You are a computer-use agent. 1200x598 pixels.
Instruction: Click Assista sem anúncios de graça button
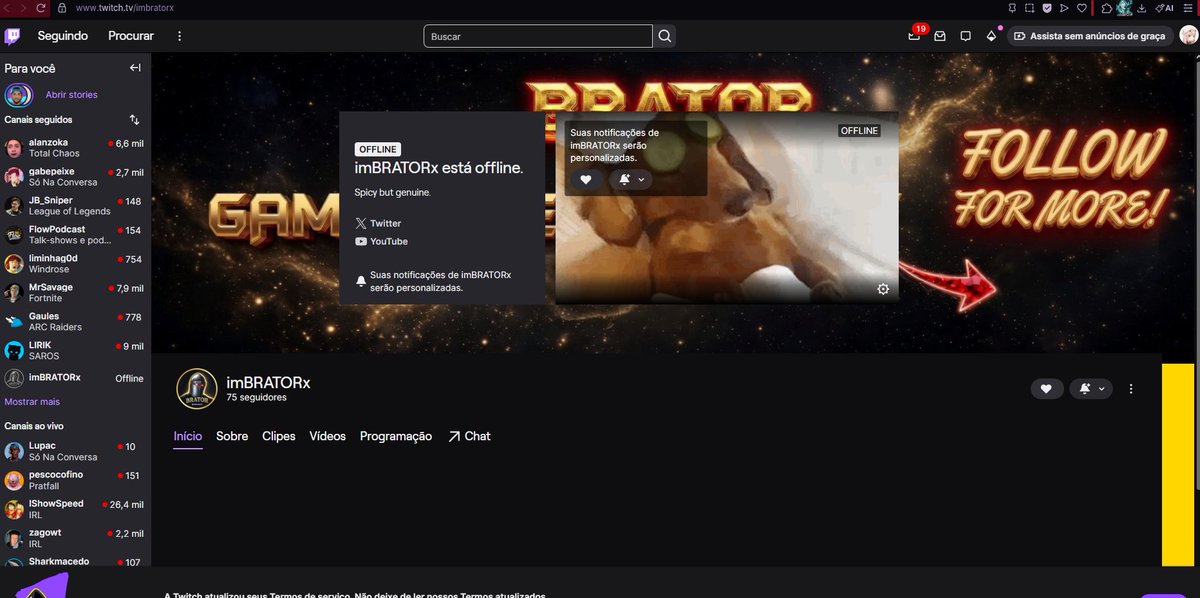[x=1089, y=36]
